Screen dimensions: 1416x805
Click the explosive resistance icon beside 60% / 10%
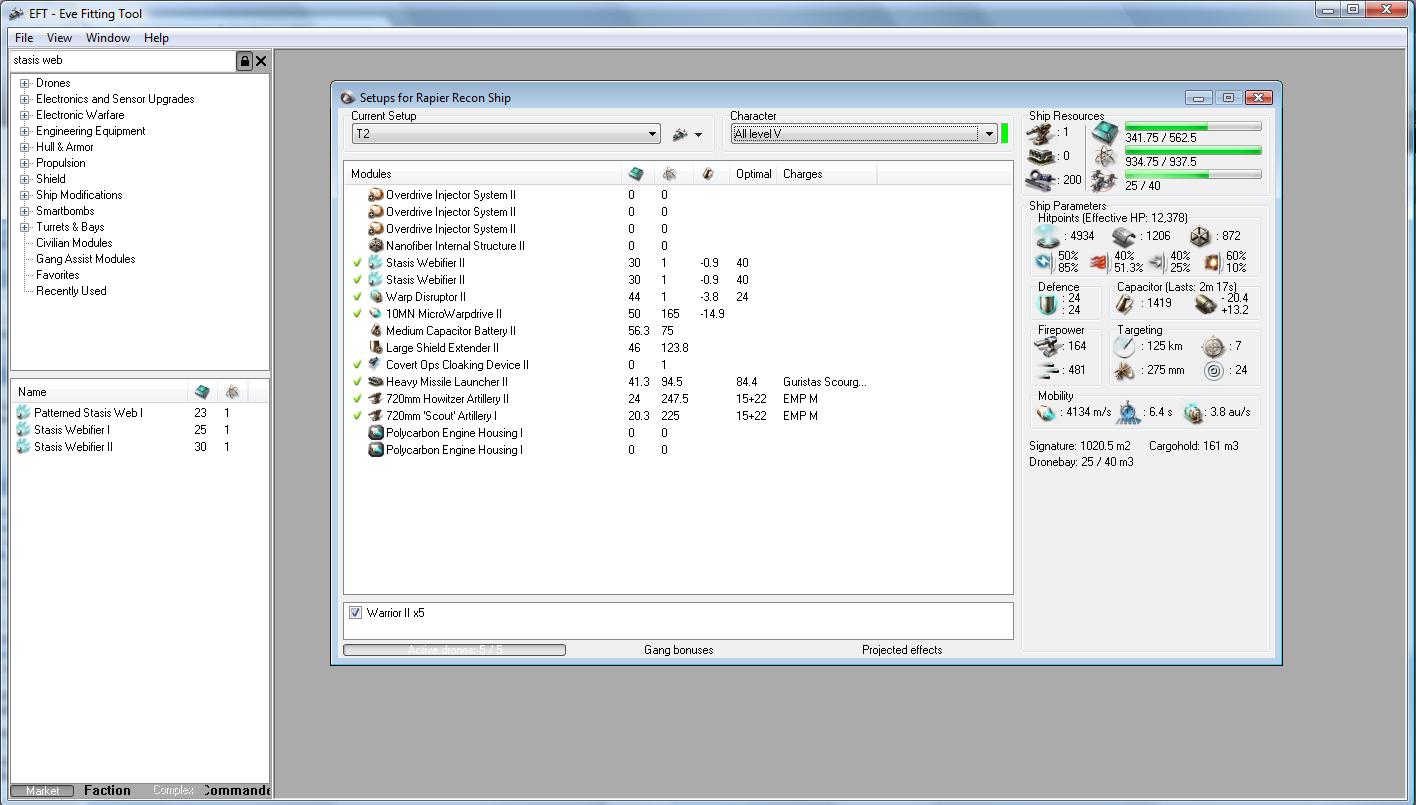1212,262
